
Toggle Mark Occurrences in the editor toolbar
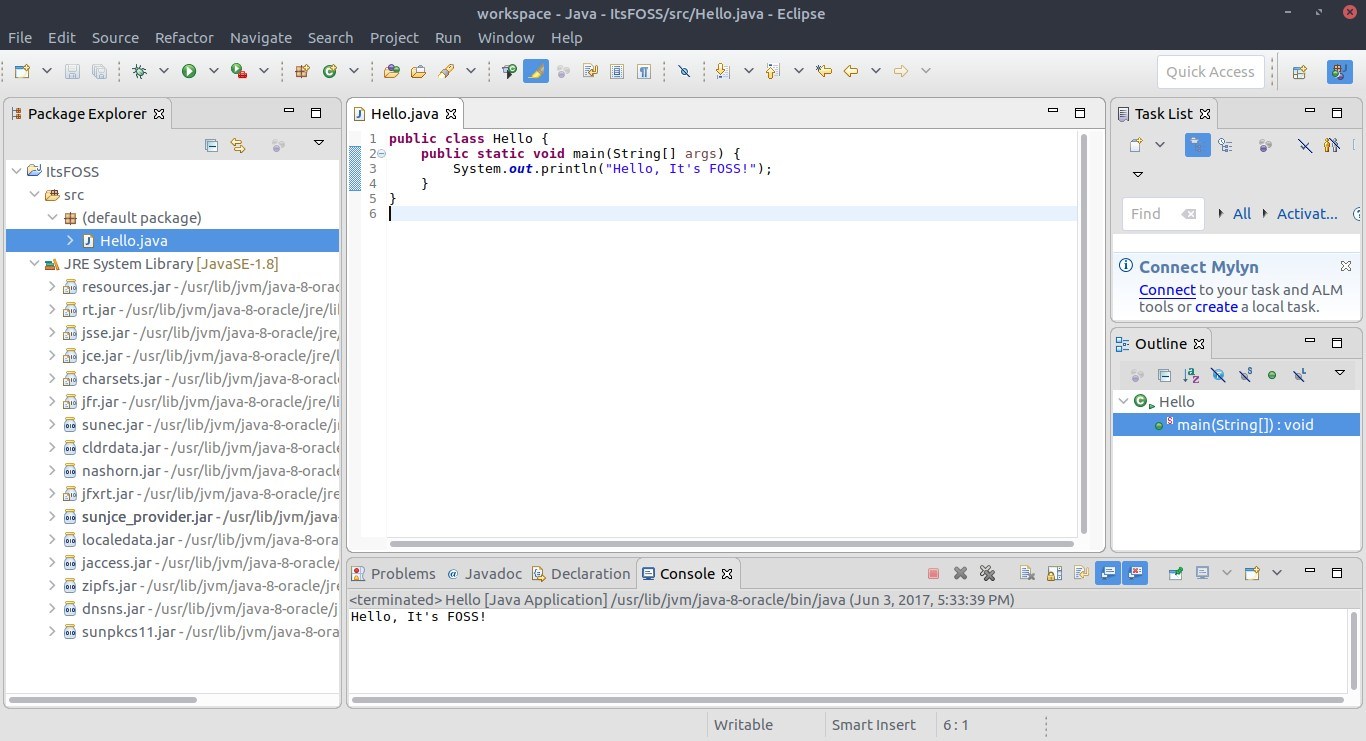[x=536, y=71]
